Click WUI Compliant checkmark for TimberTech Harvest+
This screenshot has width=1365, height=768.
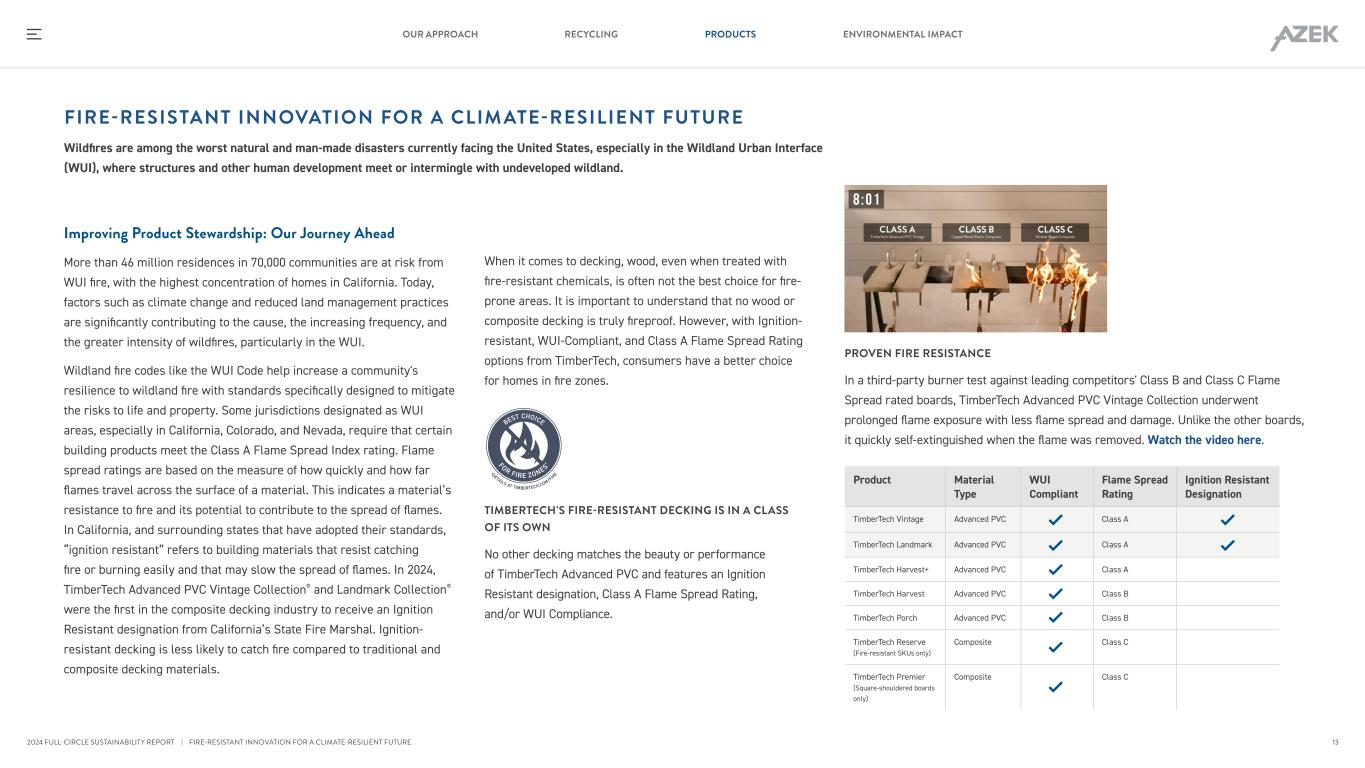click(1054, 570)
